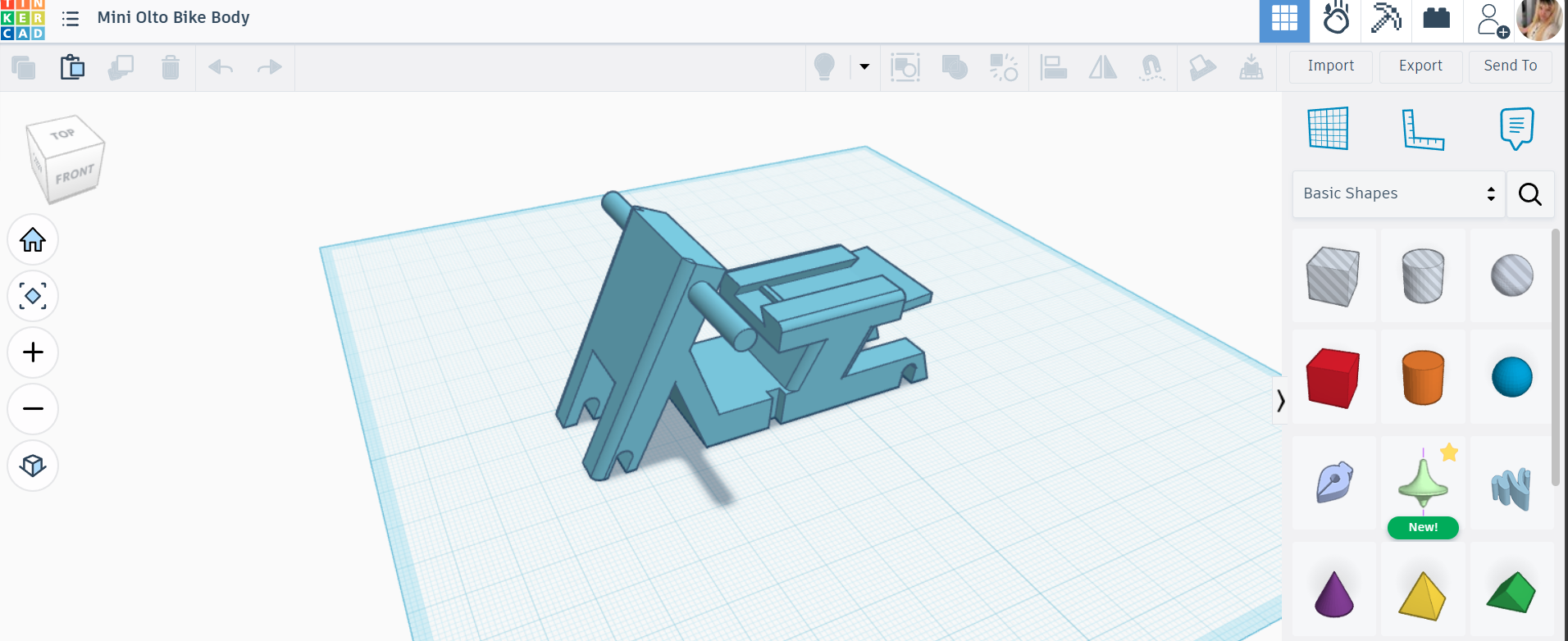Open the Workplane tool
Image resolution: width=1568 pixels, height=641 pixels.
(1328, 129)
